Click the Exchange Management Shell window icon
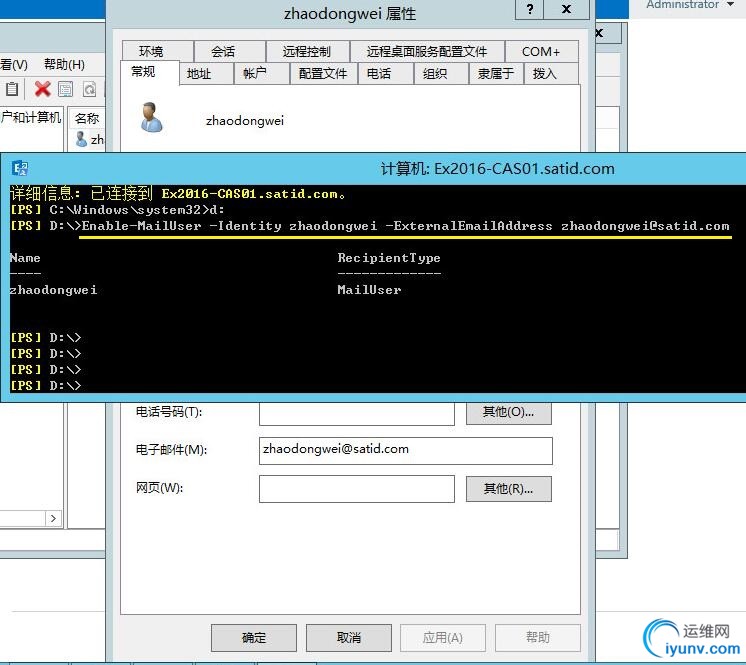This screenshot has height=665, width=746. (x=20, y=168)
